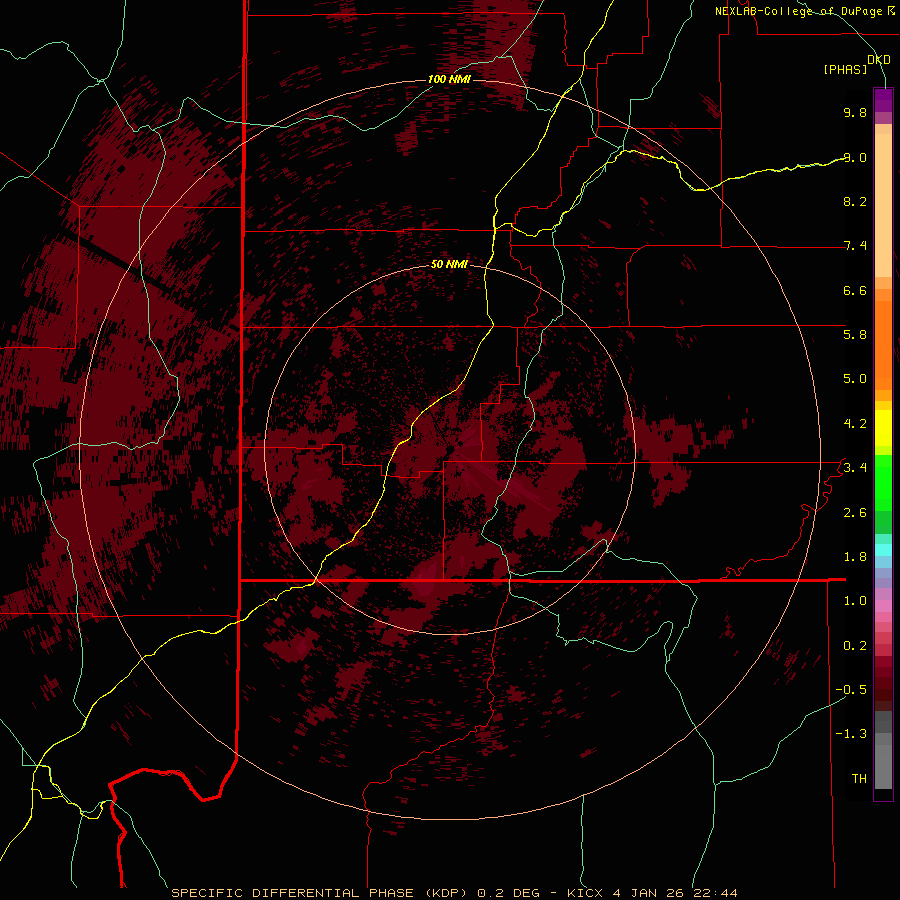Pick the bright yellow band on color scale
Screen dimensions: 900x900
click(883, 428)
